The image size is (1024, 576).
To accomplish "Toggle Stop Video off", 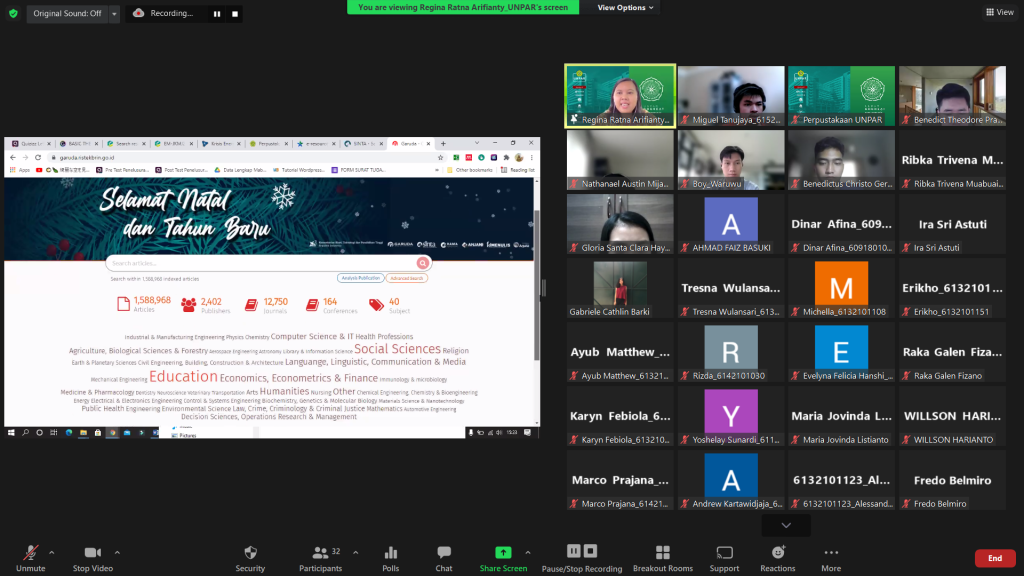I will [93, 557].
